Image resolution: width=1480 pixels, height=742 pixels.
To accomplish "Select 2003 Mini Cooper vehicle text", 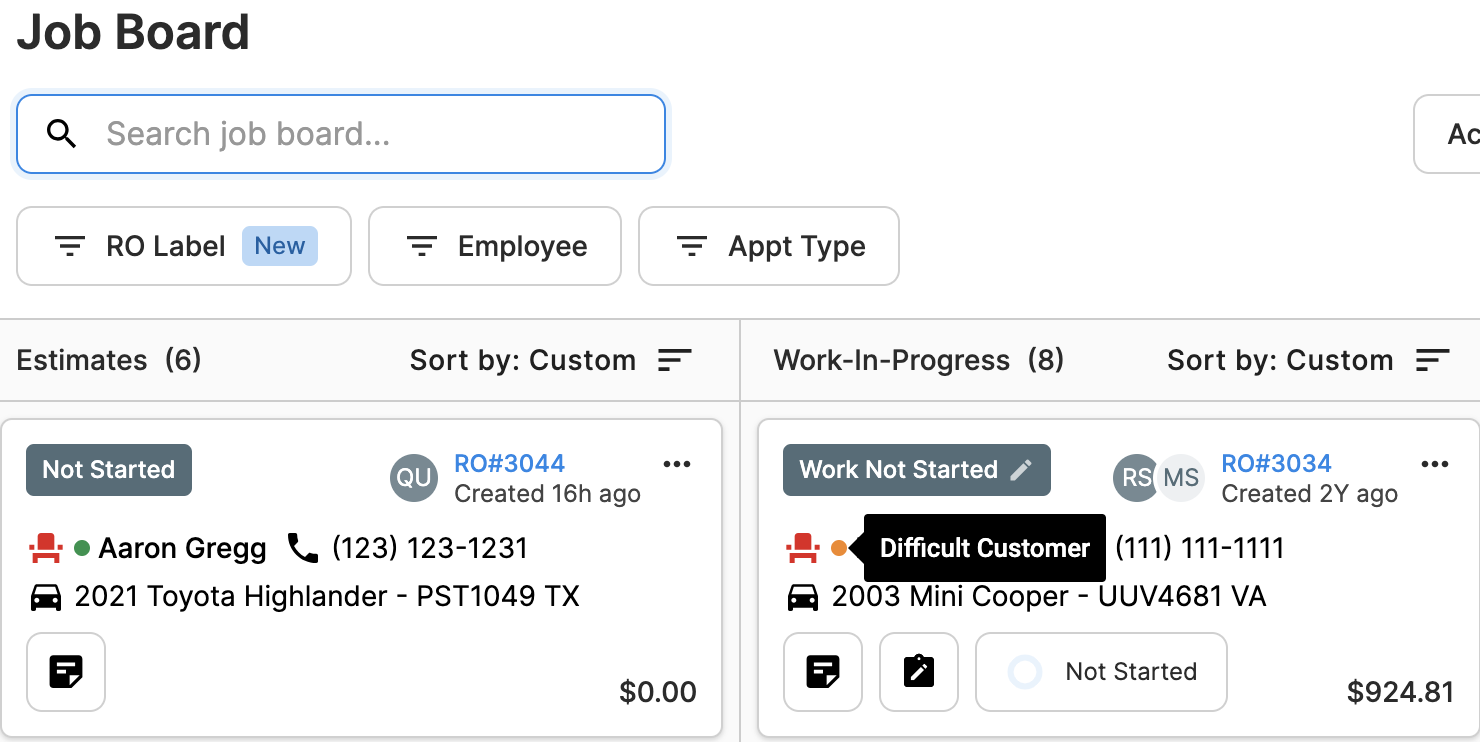I will [x=1049, y=597].
